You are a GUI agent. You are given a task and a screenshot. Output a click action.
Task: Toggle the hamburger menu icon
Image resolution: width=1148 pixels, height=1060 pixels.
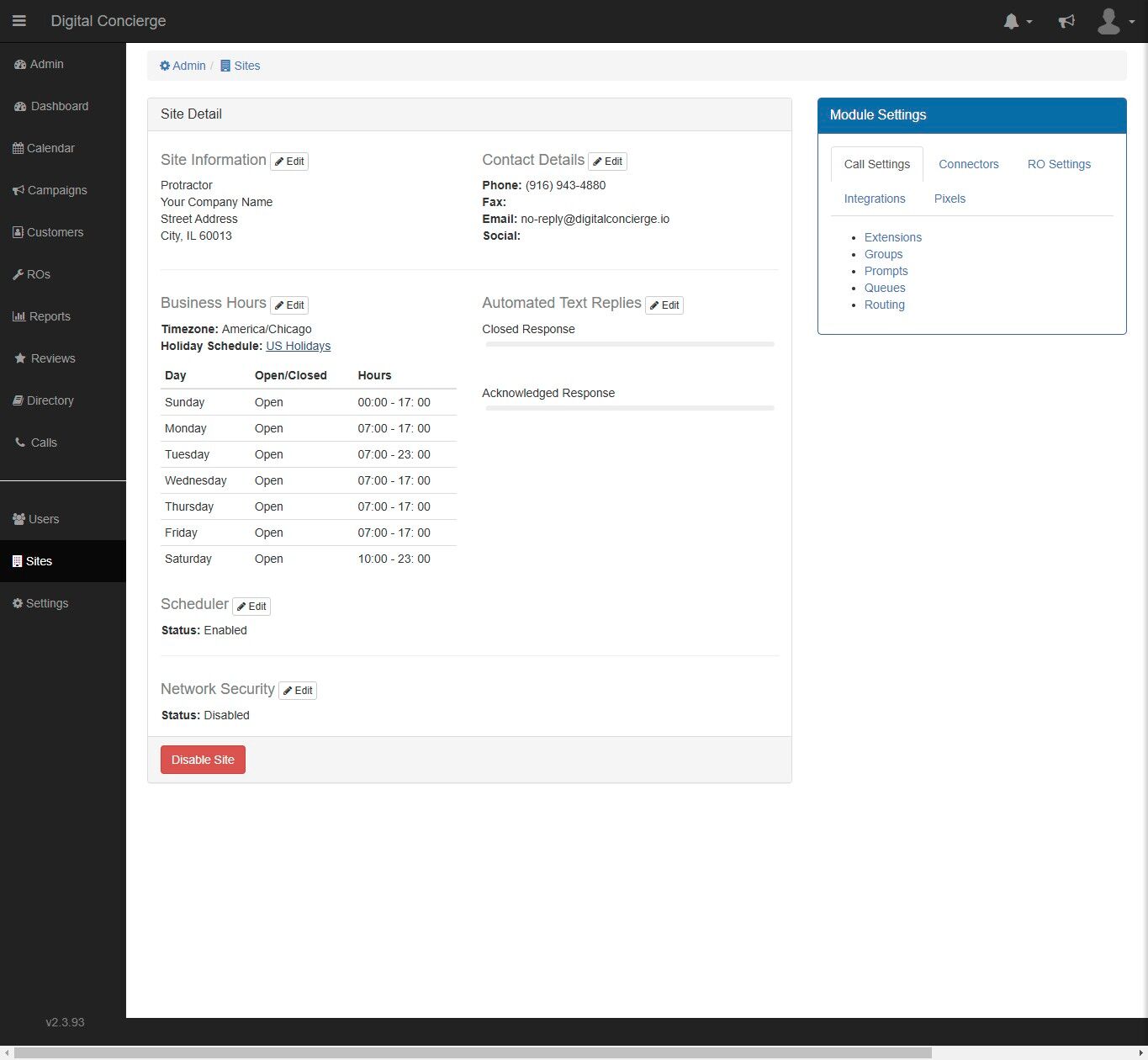(x=19, y=21)
